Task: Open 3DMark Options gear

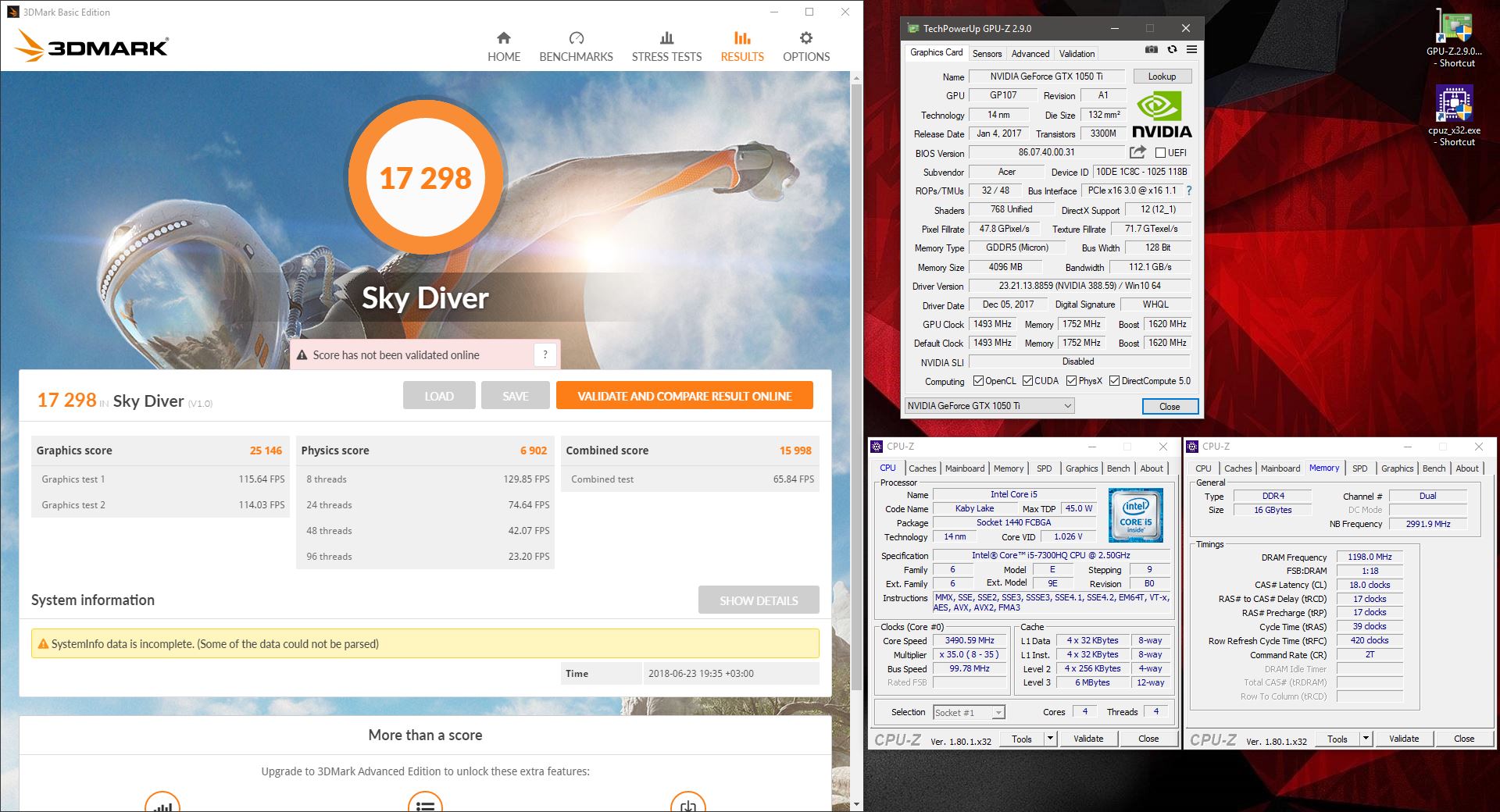Action: point(806,47)
